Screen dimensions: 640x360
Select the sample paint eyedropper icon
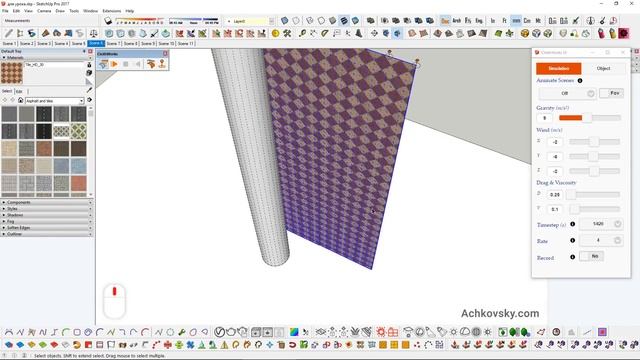click(89, 90)
